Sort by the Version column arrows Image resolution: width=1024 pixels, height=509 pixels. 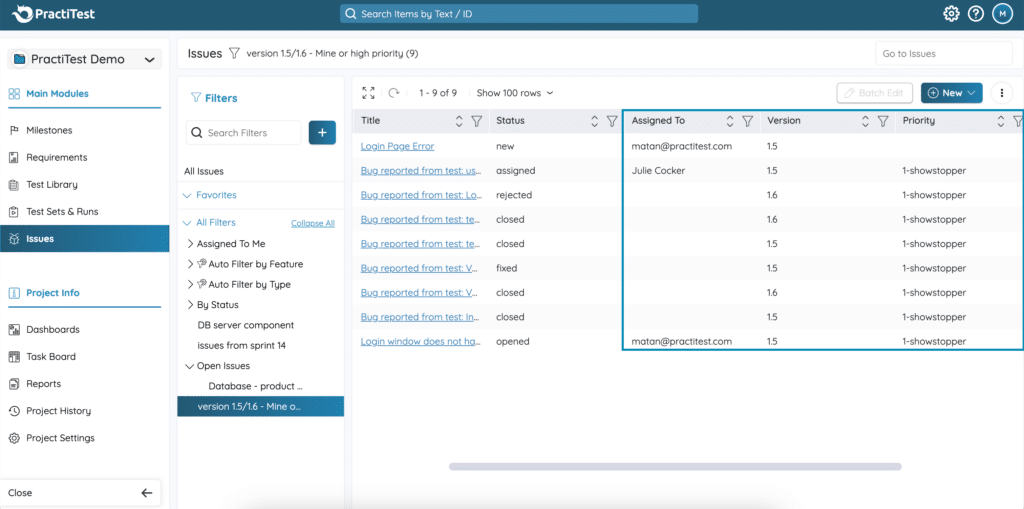pos(865,121)
